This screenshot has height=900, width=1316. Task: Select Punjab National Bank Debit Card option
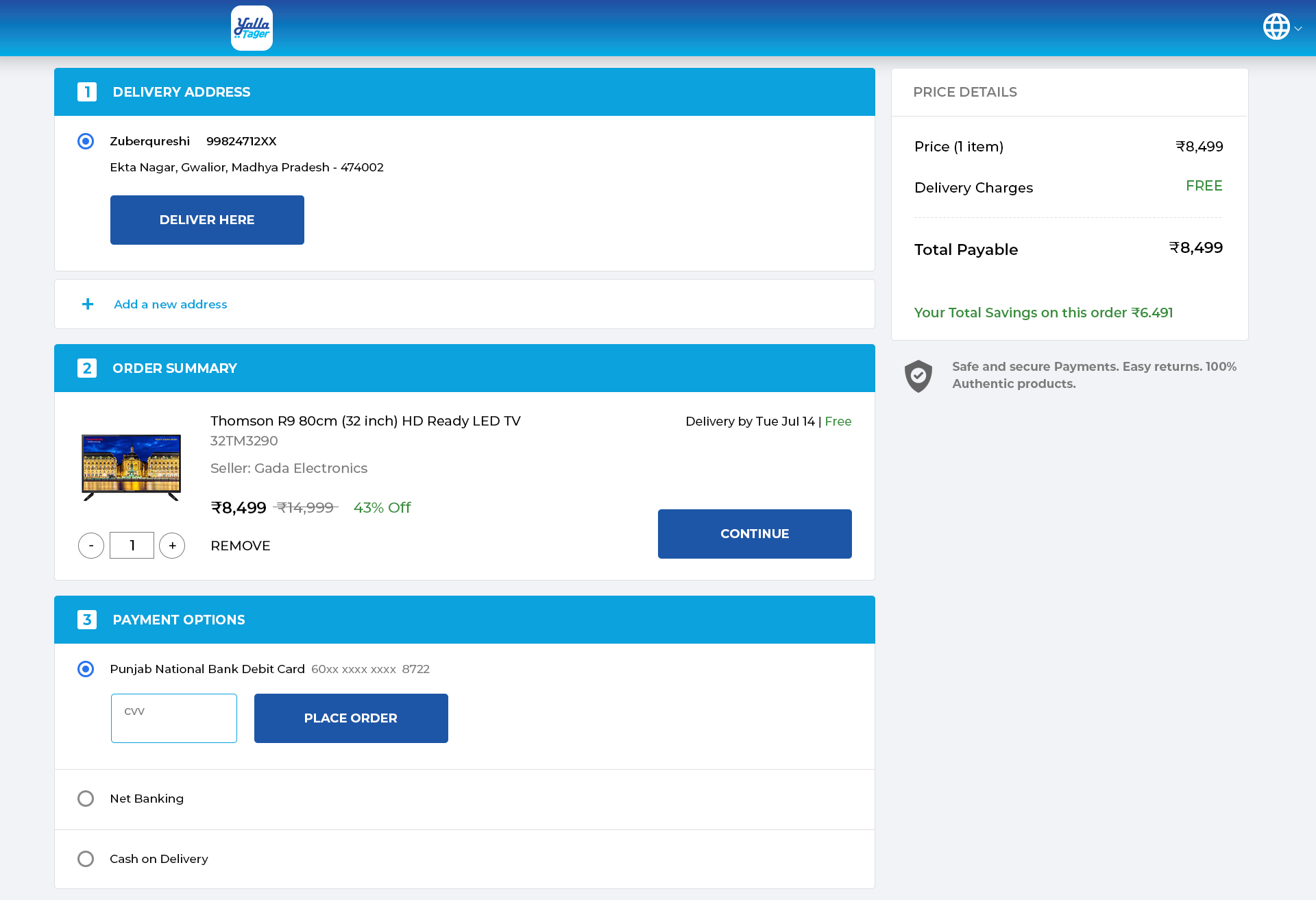click(86, 669)
